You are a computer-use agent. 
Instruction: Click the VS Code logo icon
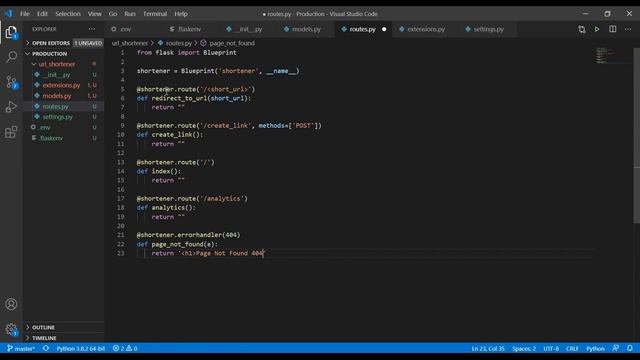tap(8, 13)
